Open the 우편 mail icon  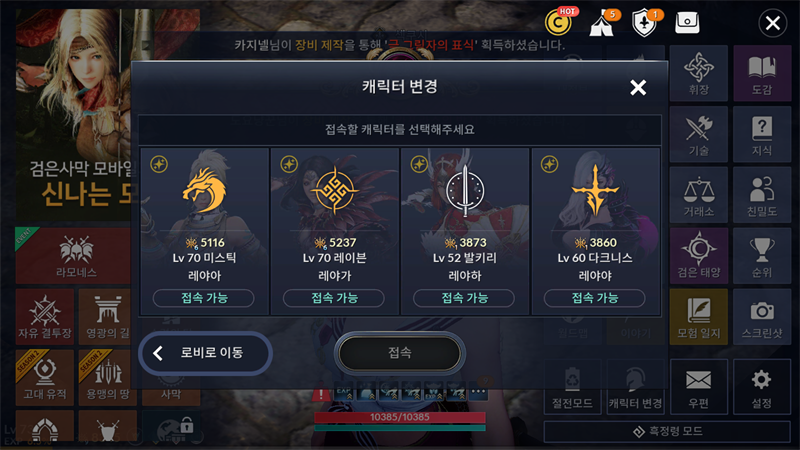(698, 386)
